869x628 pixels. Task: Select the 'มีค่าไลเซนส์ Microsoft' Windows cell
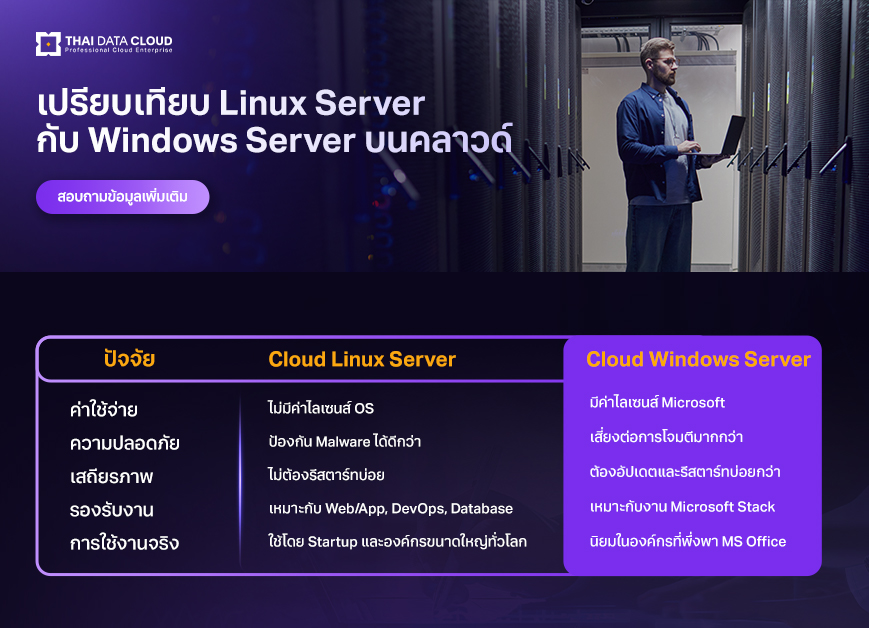coord(658,403)
